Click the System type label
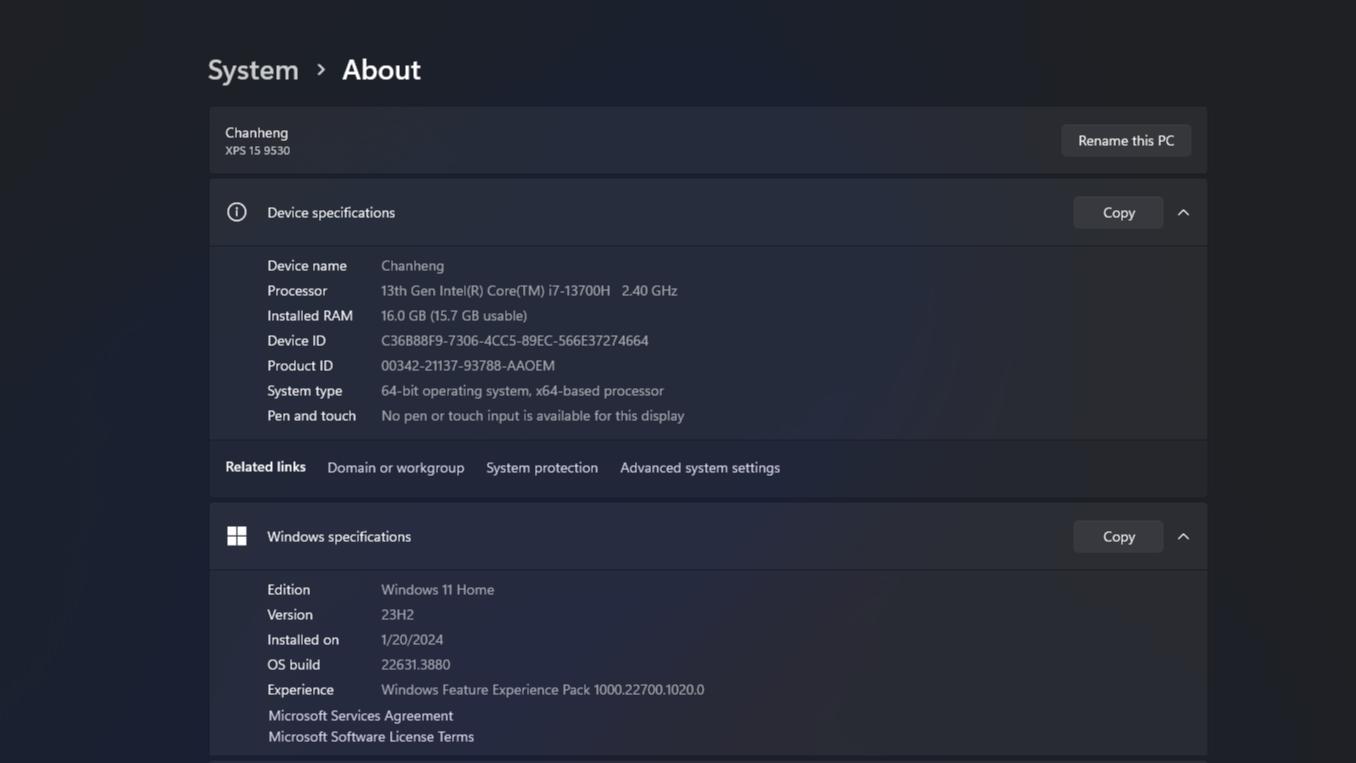Screen dimensions: 1356x763 click(x=304, y=390)
